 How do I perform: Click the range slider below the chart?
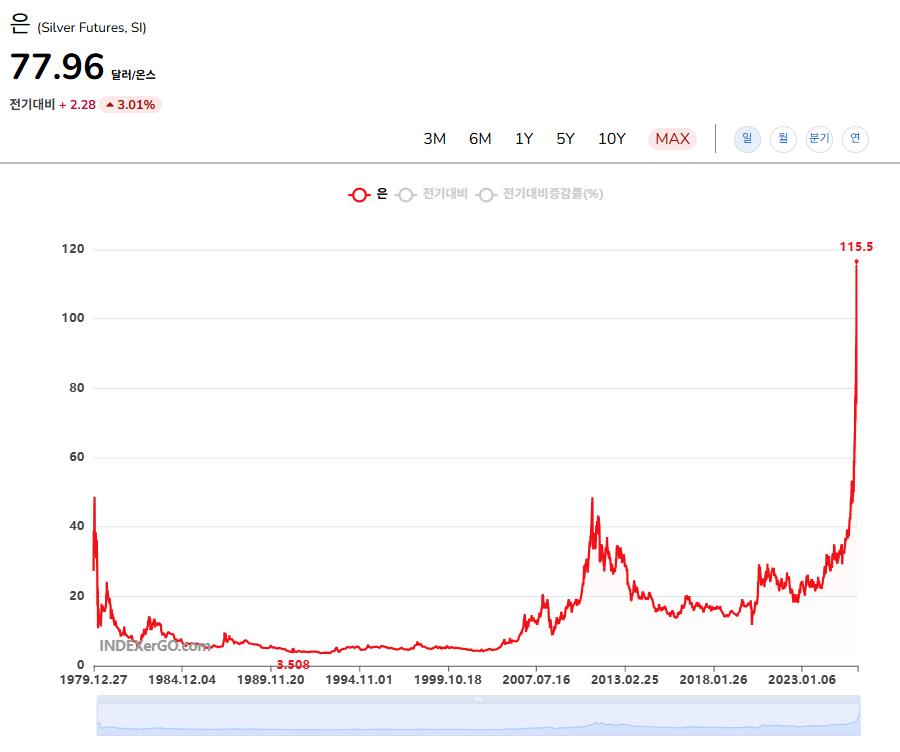click(478, 716)
